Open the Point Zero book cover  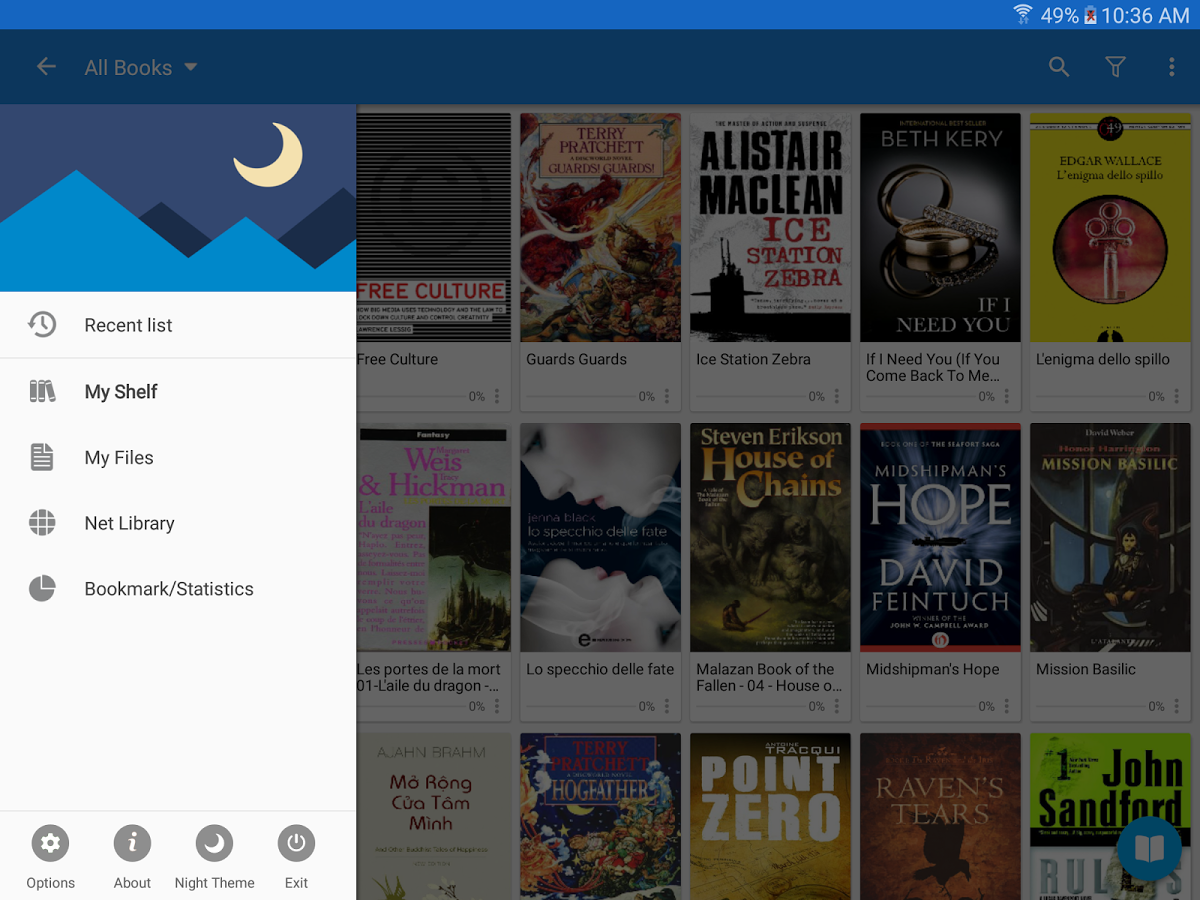[x=771, y=816]
